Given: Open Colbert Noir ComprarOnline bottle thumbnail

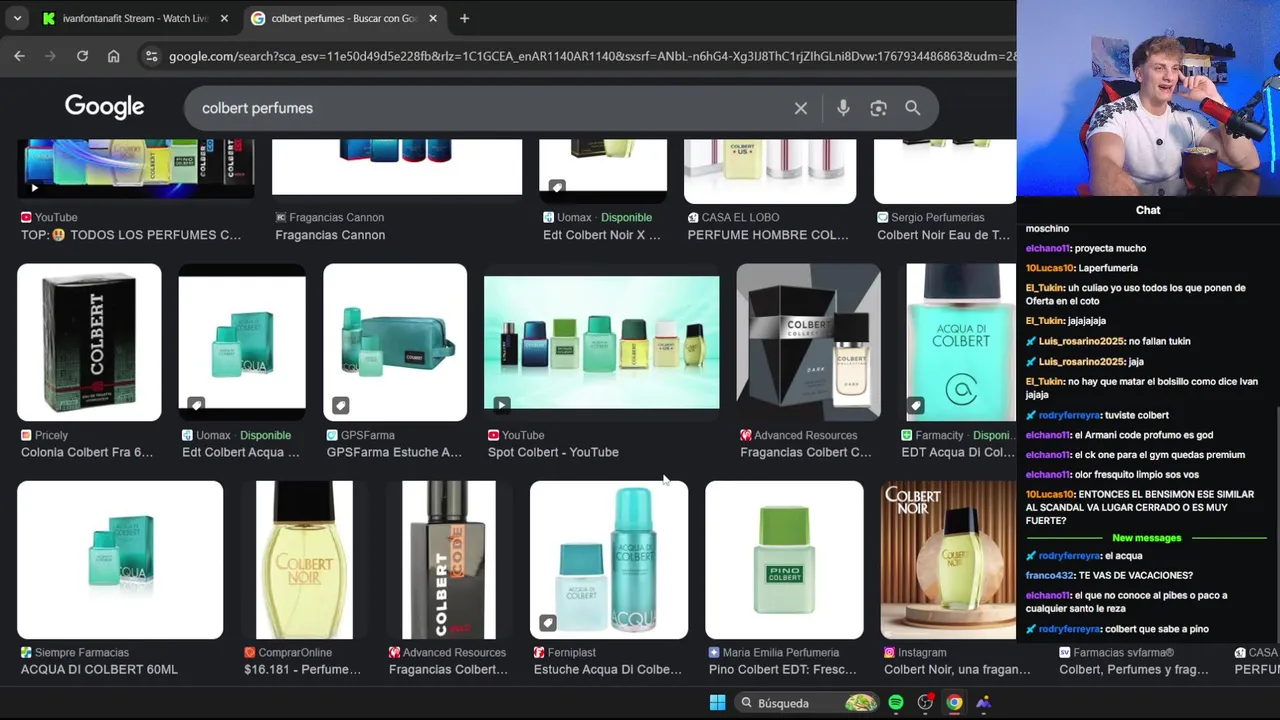Looking at the screenshot, I should [304, 560].
